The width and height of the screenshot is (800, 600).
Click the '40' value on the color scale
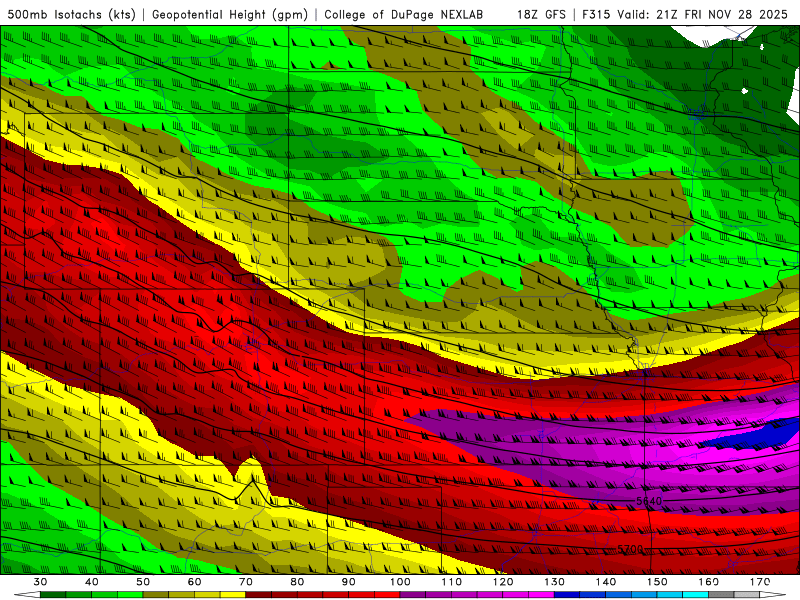coord(92,582)
